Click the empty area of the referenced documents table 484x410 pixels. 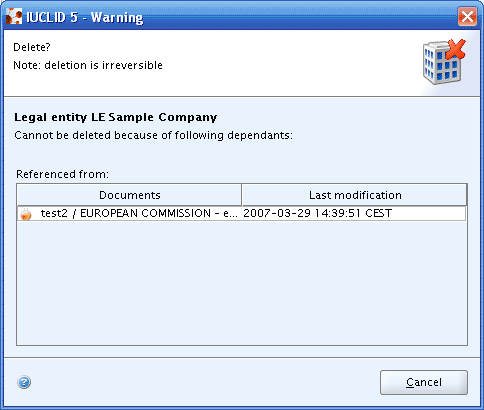242,283
